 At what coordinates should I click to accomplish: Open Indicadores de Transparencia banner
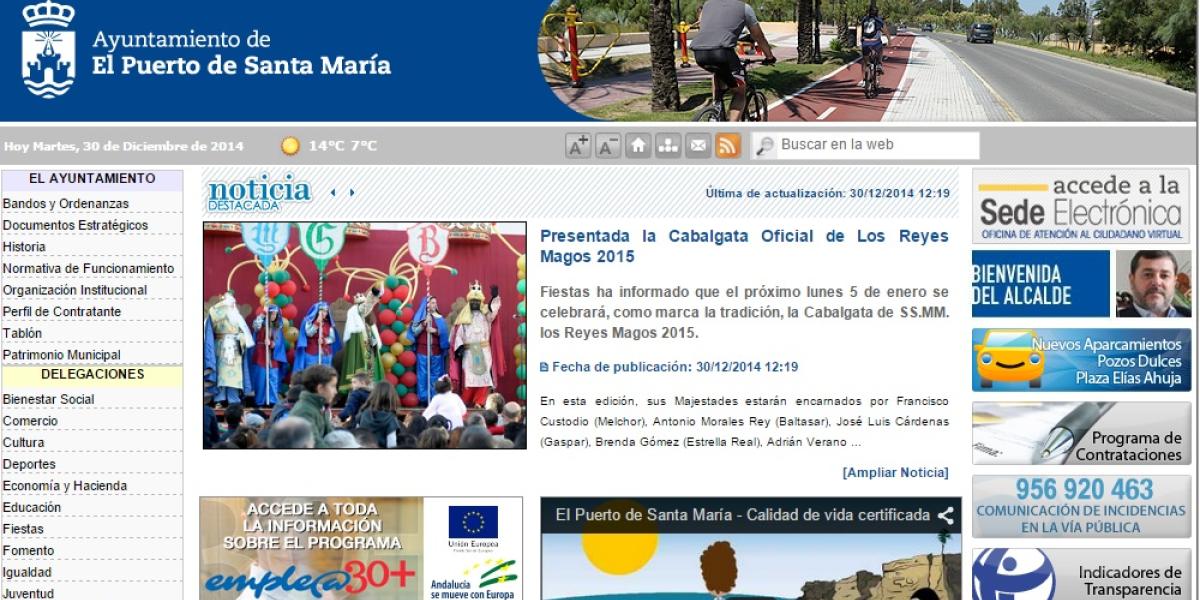pyautogui.click(x=1081, y=574)
